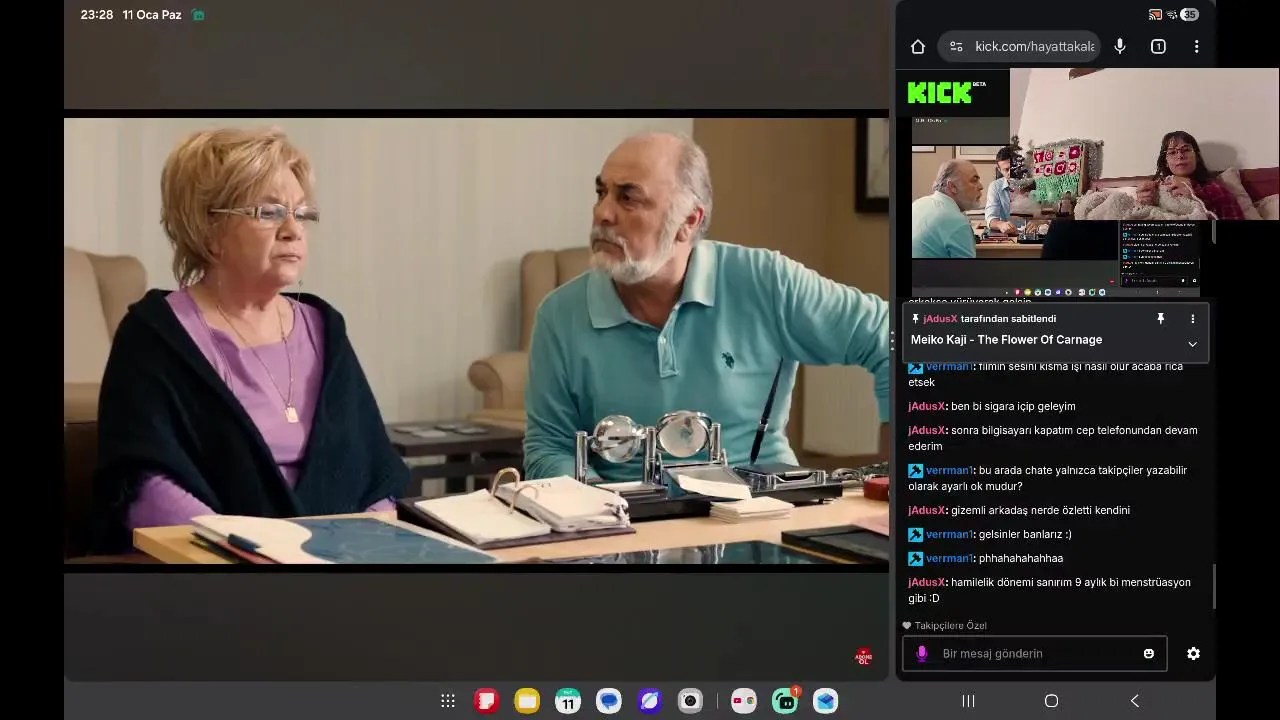Image resolution: width=1280 pixels, height=720 pixels.
Task: Click jAdusX name in pinned header
Action: click(940, 319)
